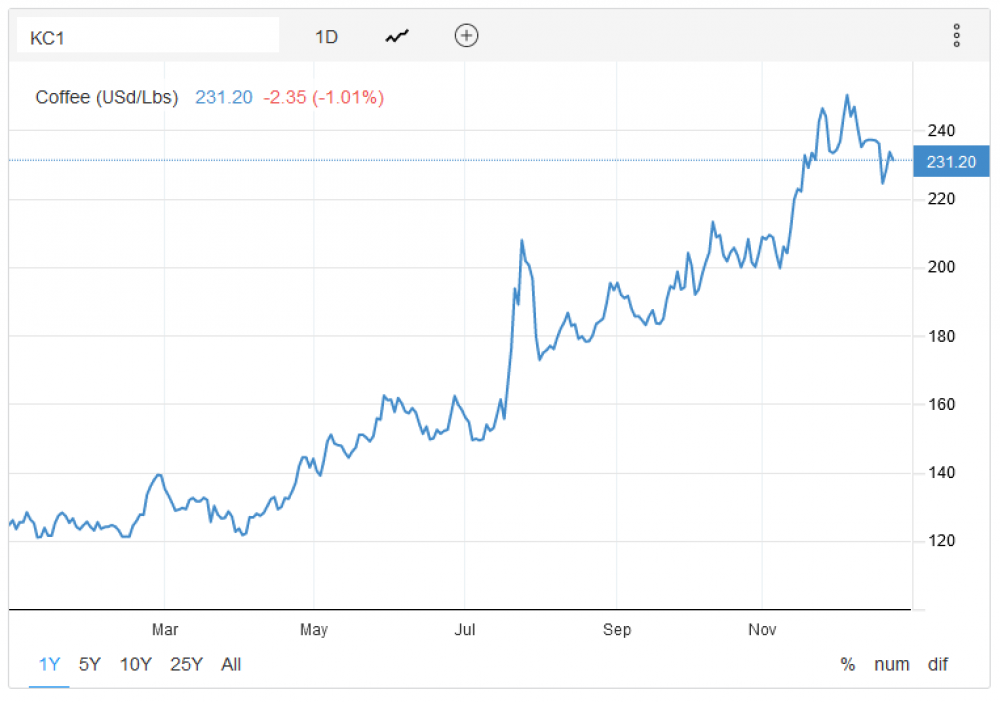
Task: Switch to the 5Y time range
Action: [90, 664]
